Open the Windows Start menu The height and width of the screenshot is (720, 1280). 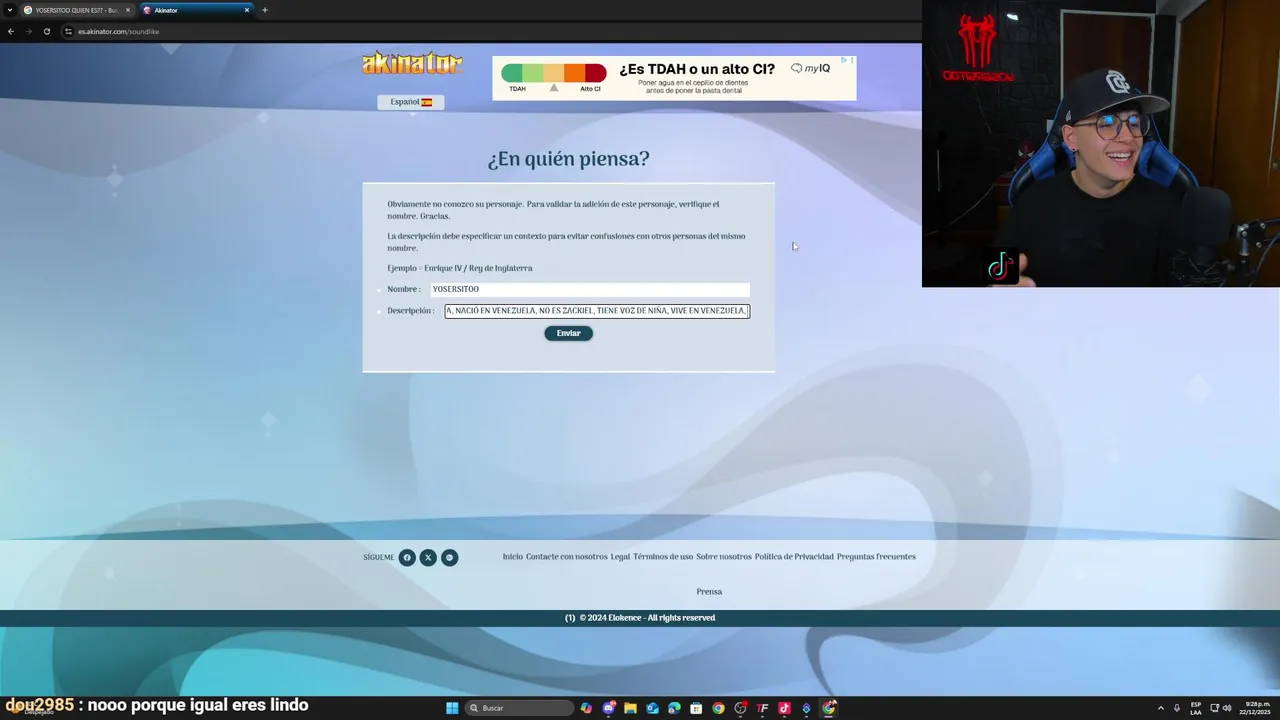(x=452, y=708)
